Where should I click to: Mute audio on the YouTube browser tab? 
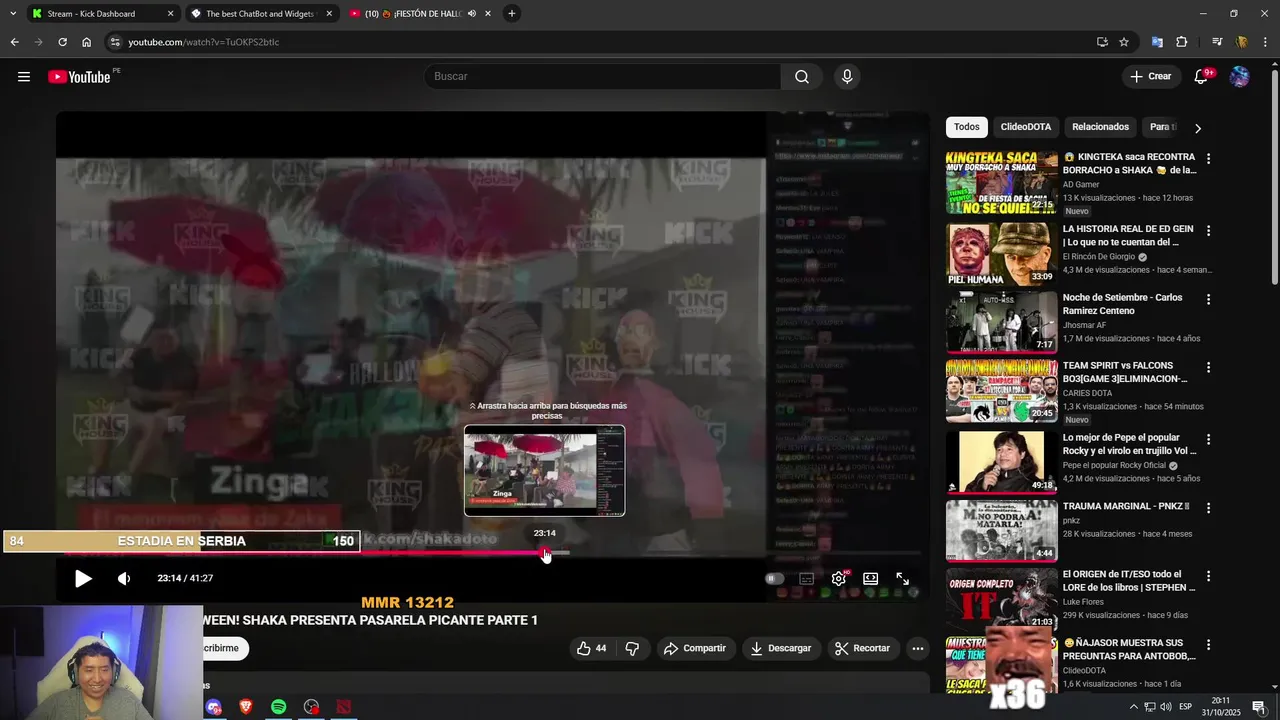(472, 14)
